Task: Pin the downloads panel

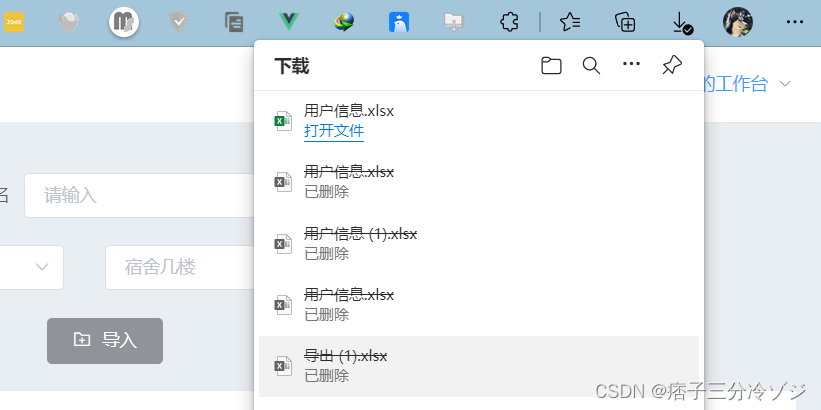Action: click(x=672, y=65)
